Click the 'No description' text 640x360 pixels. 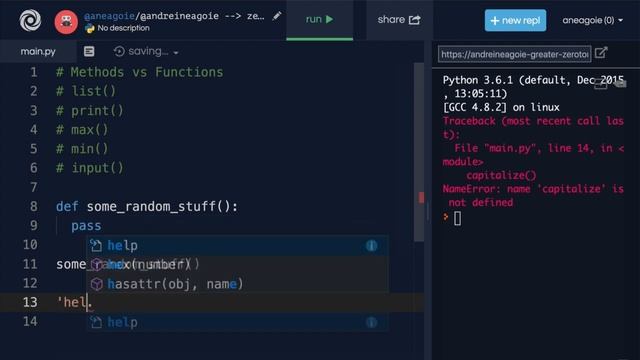(x=123, y=28)
